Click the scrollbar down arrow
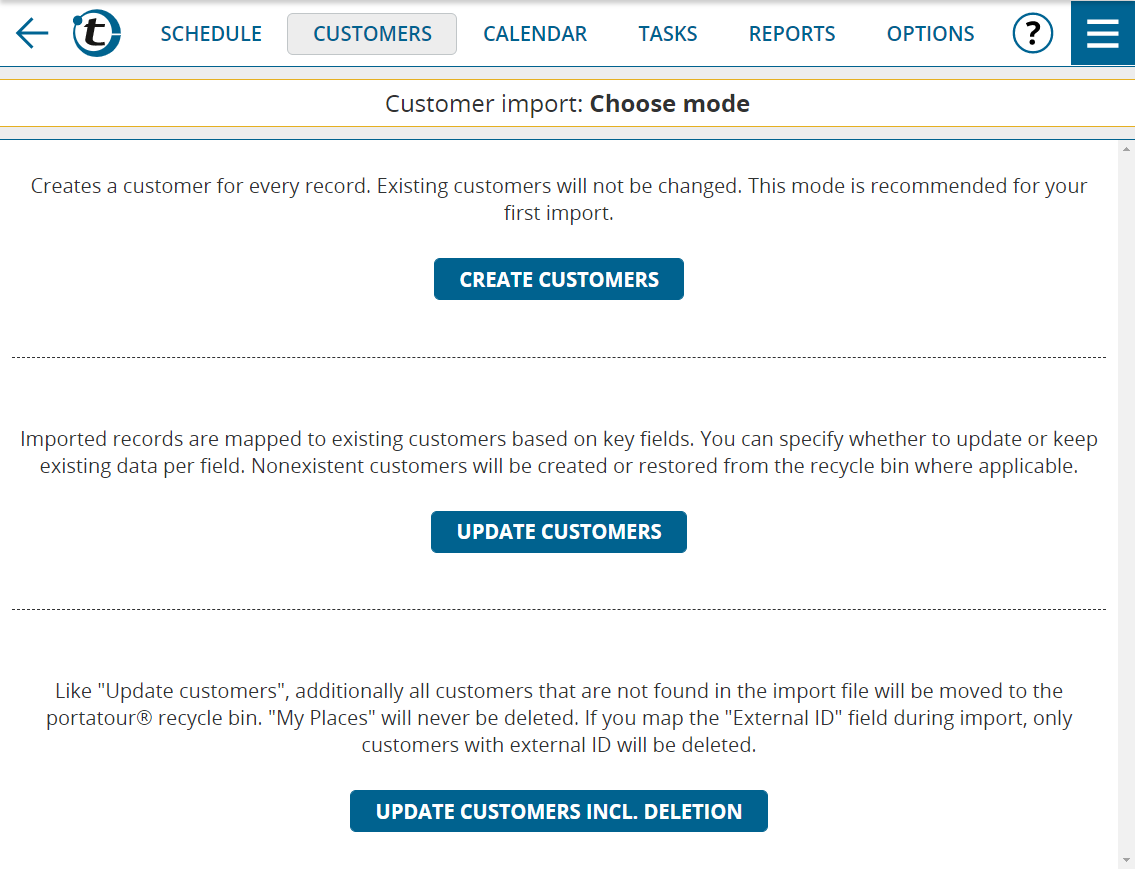 (1127, 861)
